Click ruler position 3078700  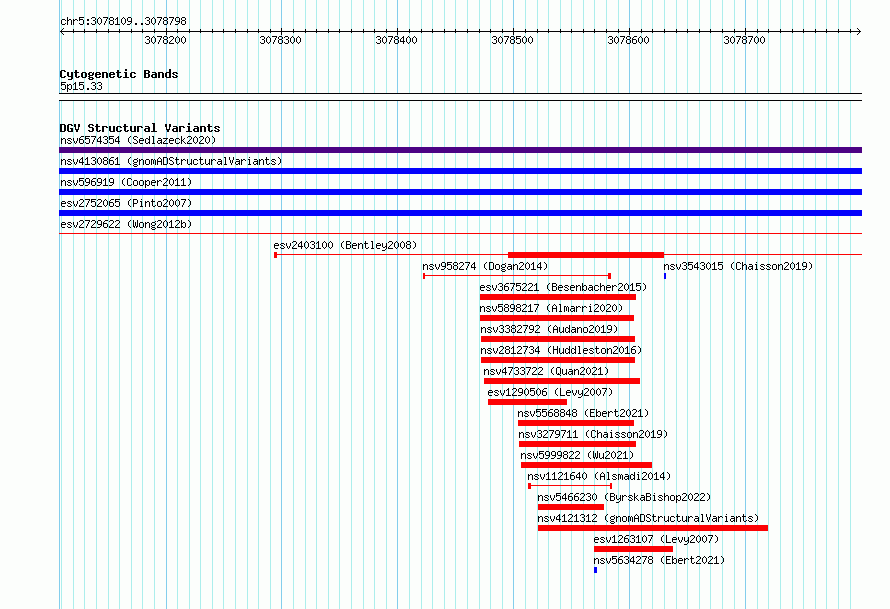(744, 40)
